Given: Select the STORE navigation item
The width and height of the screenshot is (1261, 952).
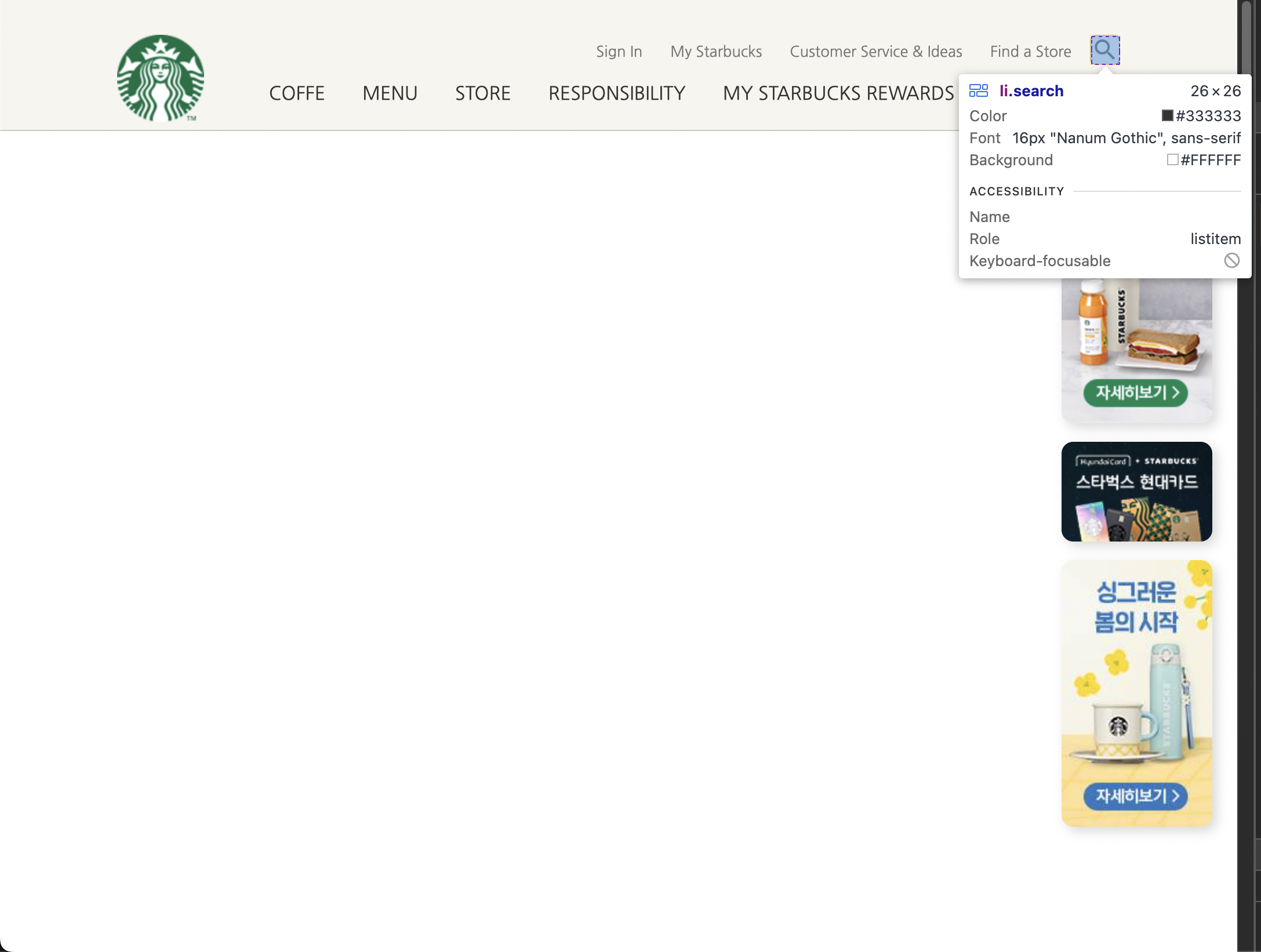Looking at the screenshot, I should (x=482, y=93).
